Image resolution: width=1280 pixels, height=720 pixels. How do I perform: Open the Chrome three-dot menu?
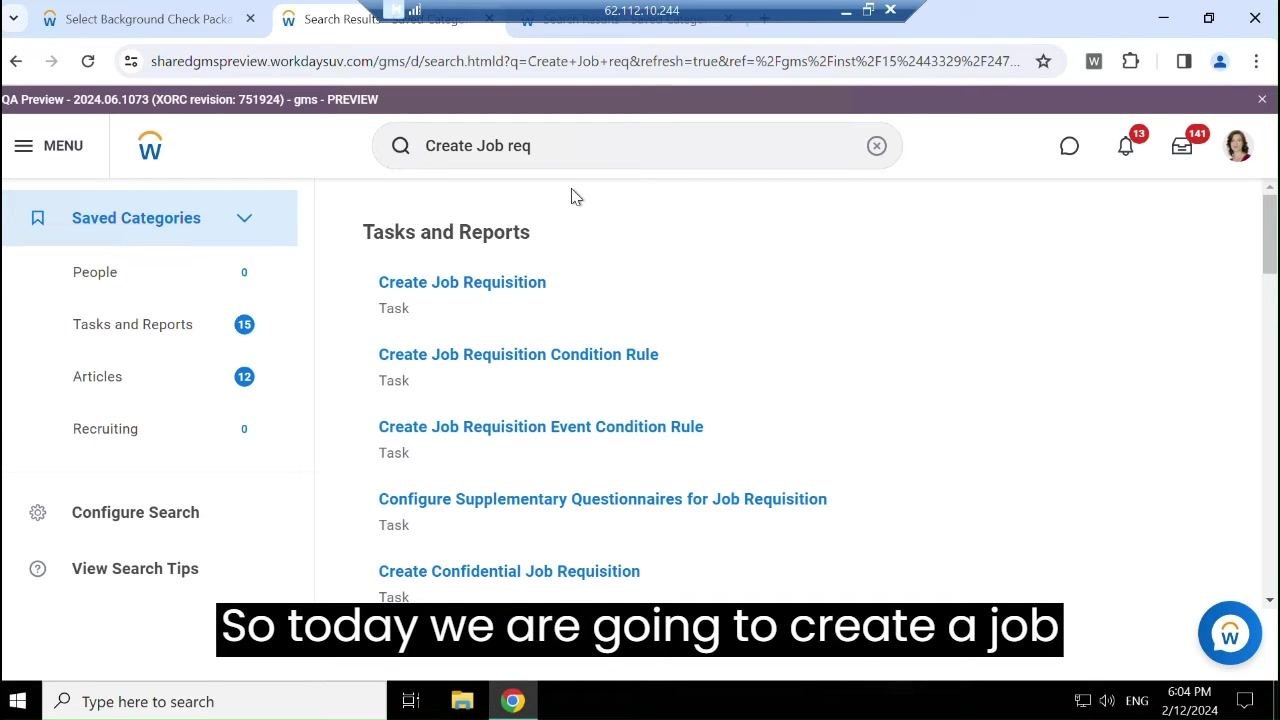pyautogui.click(x=1256, y=61)
